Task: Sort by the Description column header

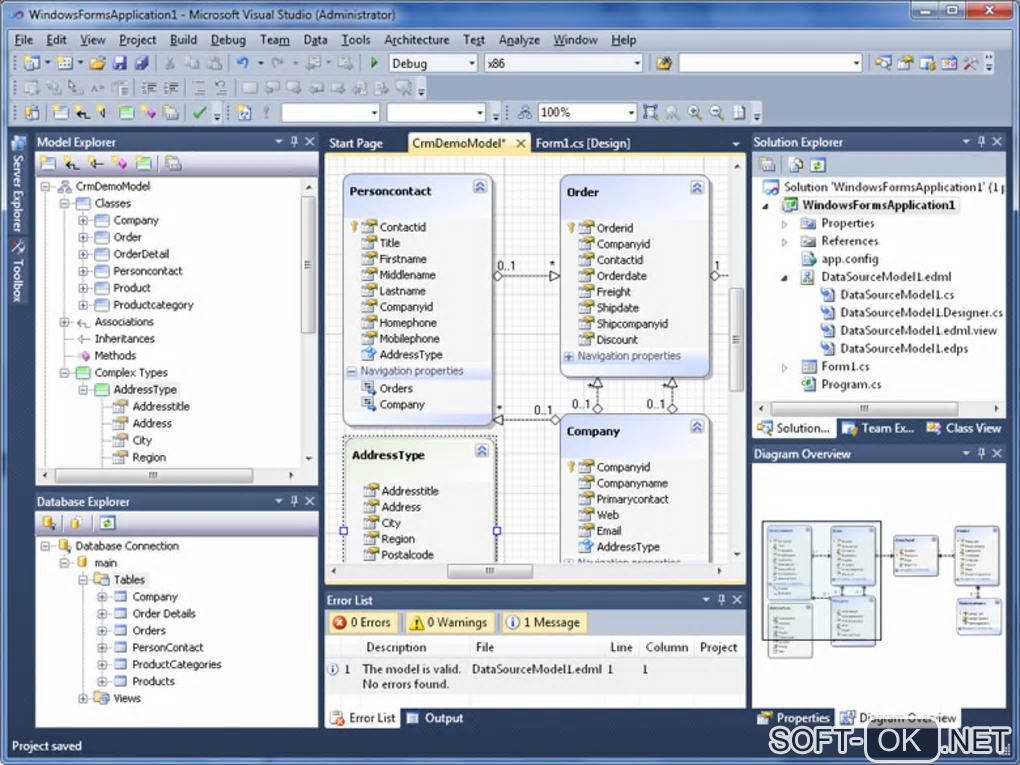Action: tap(396, 647)
